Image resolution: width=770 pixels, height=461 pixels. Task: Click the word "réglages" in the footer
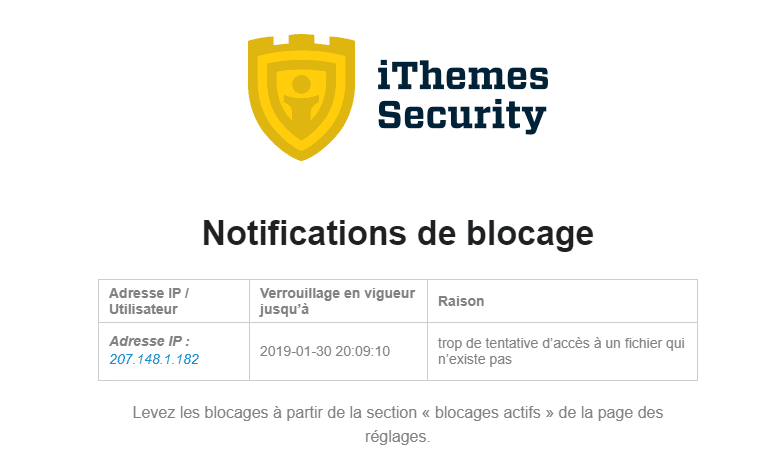click(396, 437)
